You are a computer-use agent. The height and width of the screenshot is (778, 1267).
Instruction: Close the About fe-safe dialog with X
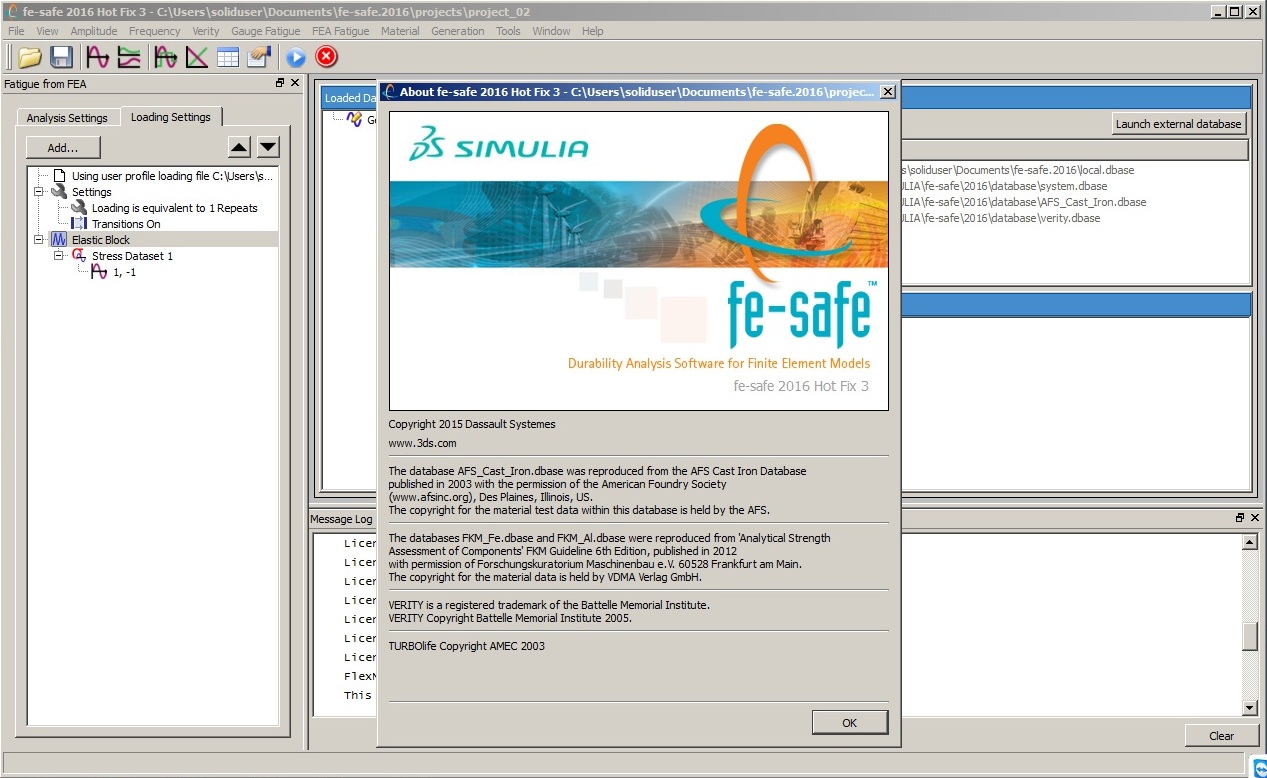tap(887, 92)
